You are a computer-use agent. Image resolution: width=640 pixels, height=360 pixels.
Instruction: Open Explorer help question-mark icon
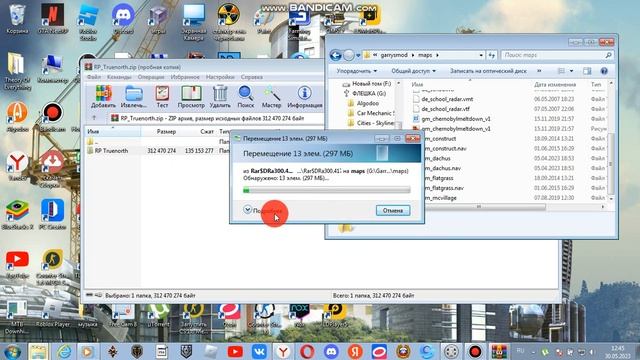pos(604,71)
